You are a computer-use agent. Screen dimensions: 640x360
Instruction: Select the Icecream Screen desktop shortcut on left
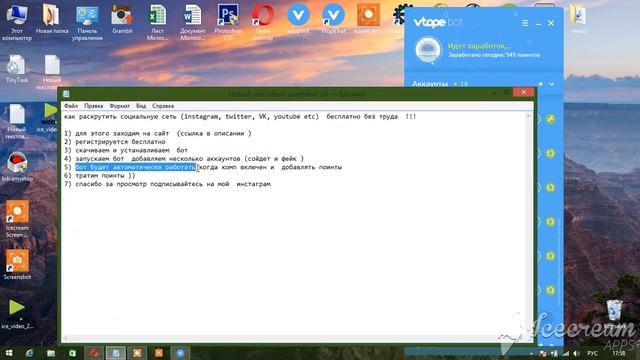[x=17, y=219]
